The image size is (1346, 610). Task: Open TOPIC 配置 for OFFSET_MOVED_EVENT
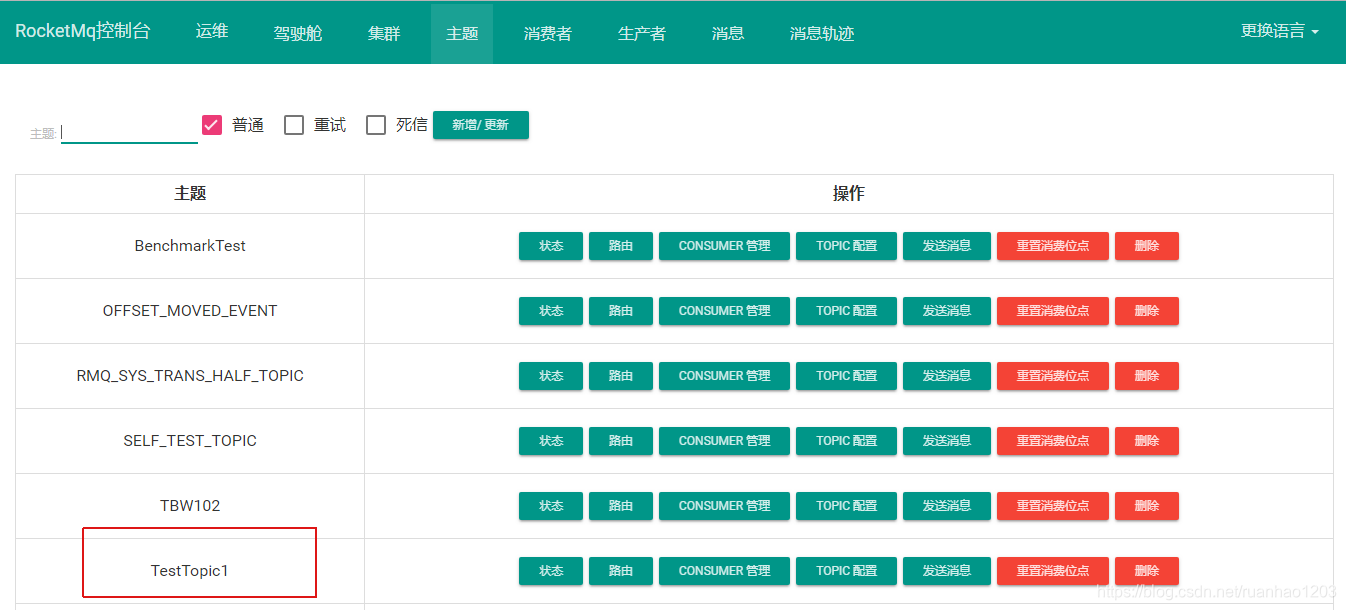tap(847, 311)
